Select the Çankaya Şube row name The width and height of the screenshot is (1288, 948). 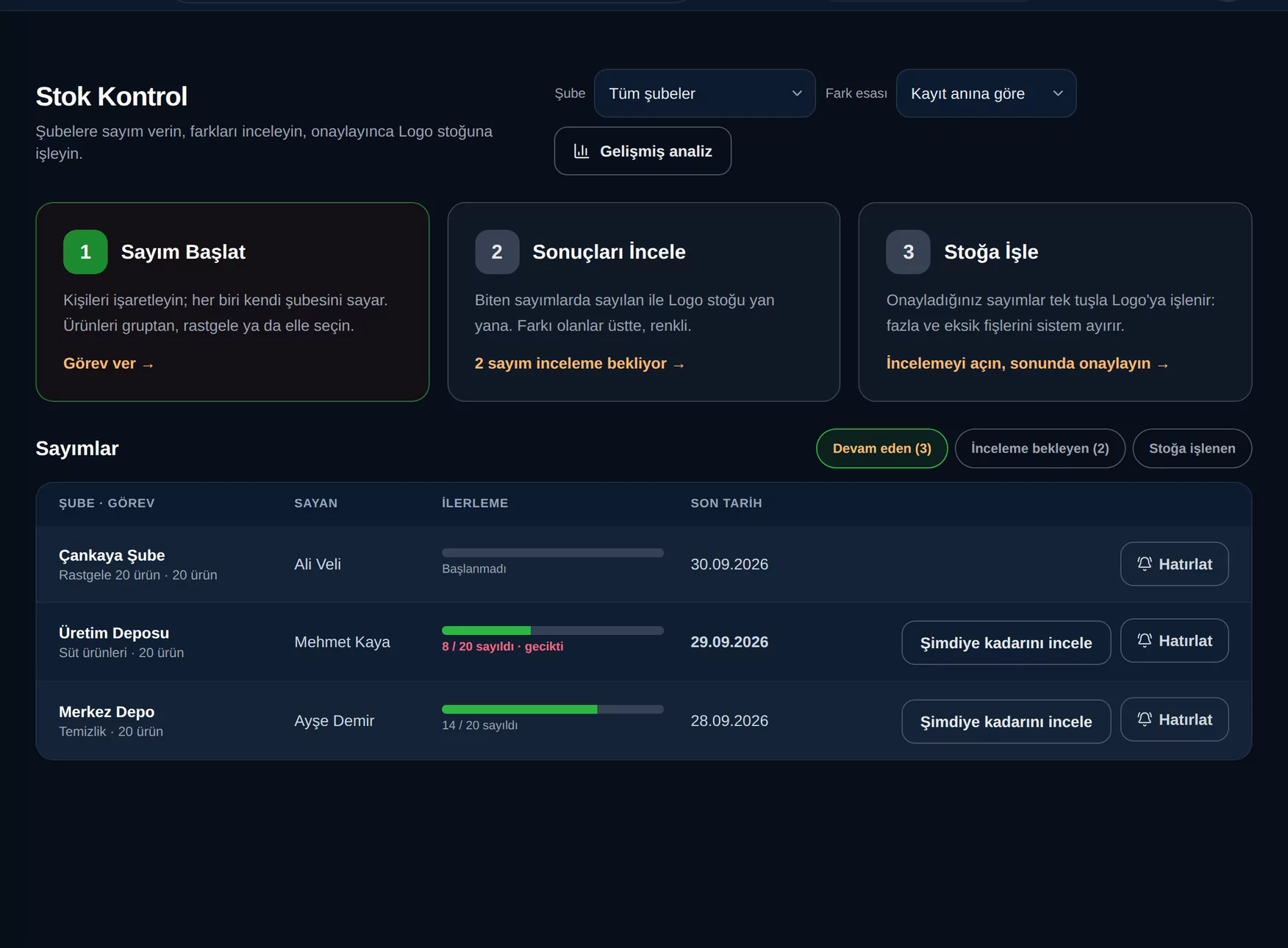pos(112,556)
